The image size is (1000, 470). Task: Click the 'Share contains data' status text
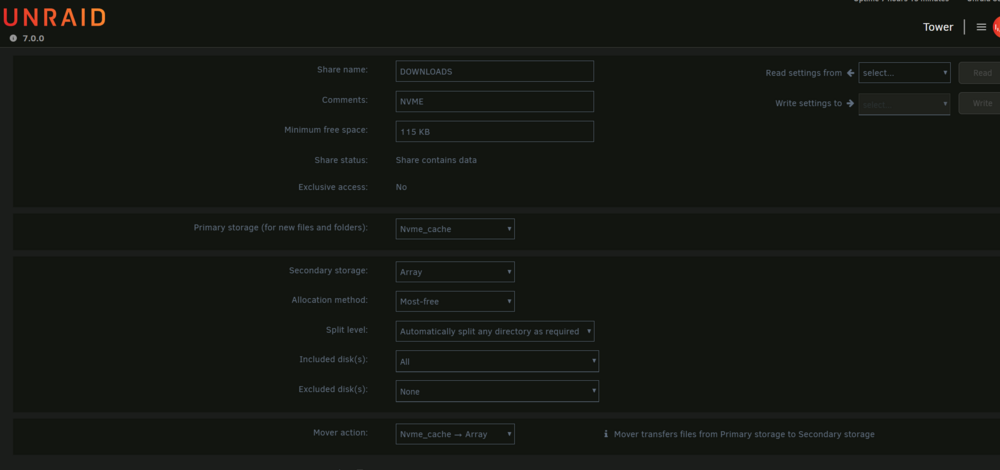click(x=436, y=160)
